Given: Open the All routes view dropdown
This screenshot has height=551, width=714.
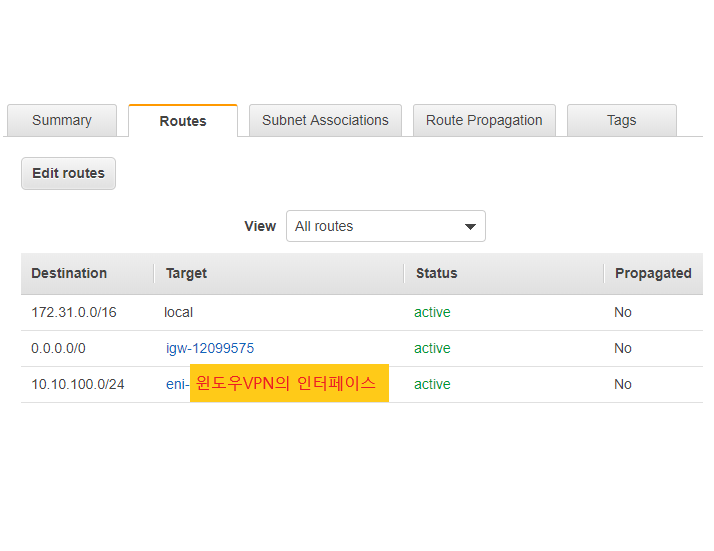Looking at the screenshot, I should click(x=386, y=226).
